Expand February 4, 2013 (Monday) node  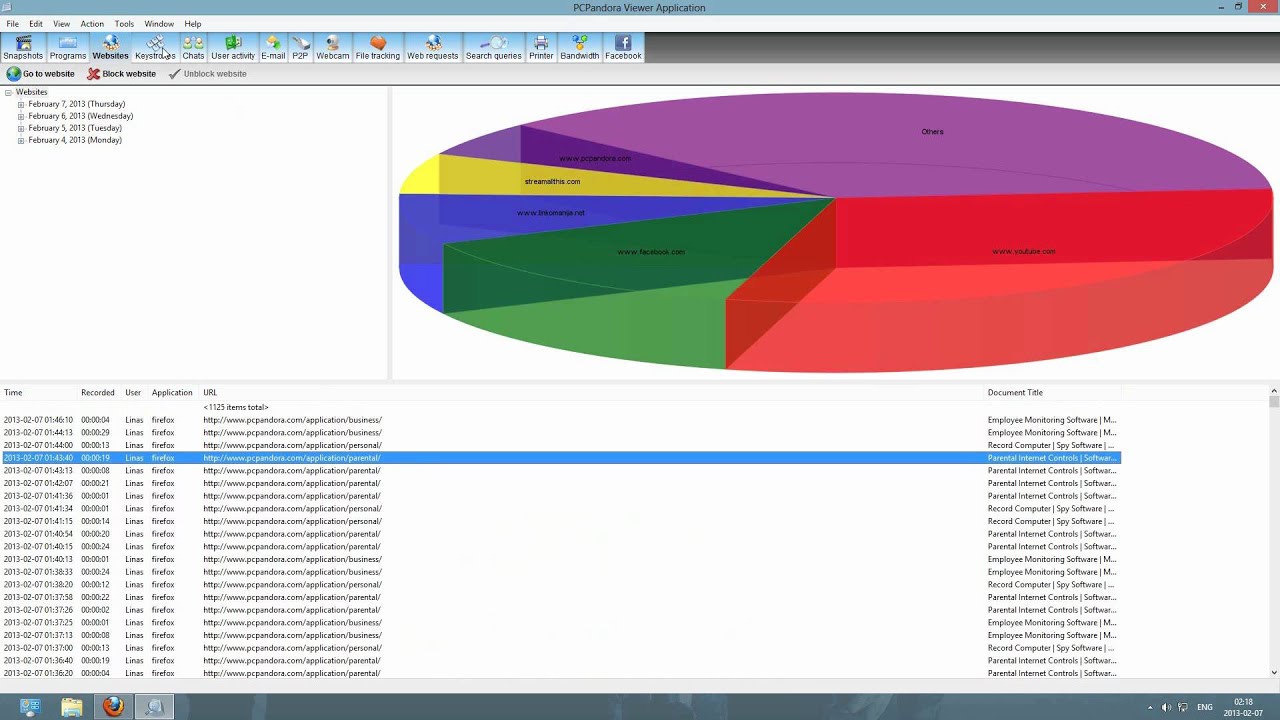click(x=21, y=140)
